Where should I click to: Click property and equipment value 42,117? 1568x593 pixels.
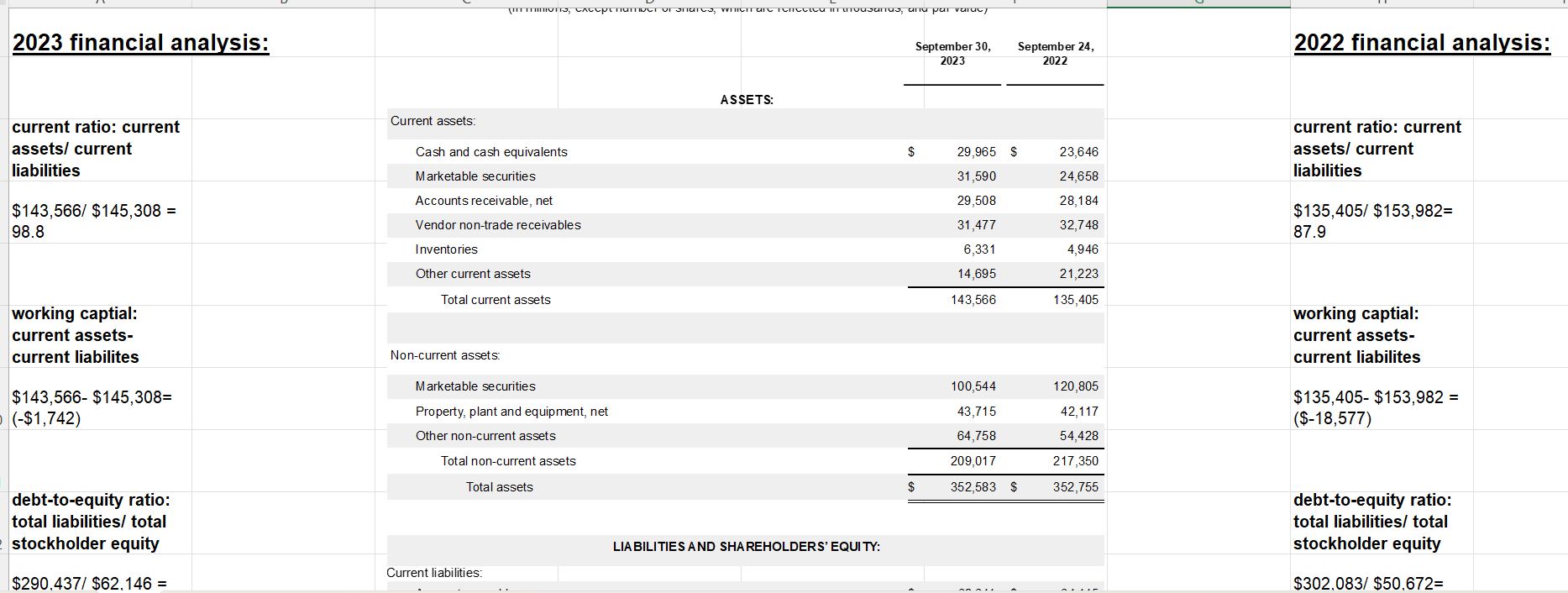click(1078, 412)
